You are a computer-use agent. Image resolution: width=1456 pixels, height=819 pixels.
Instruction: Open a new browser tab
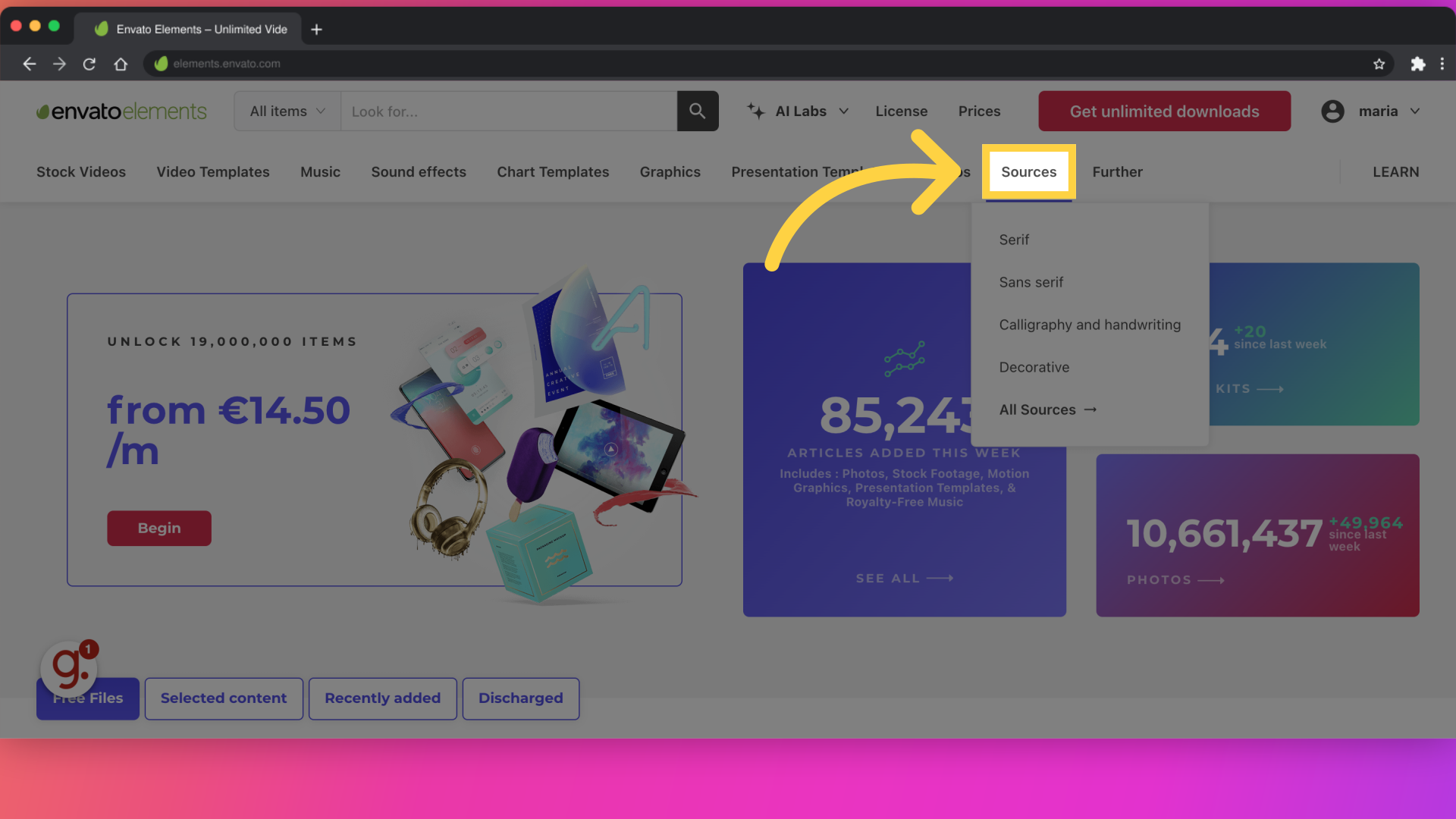317,30
